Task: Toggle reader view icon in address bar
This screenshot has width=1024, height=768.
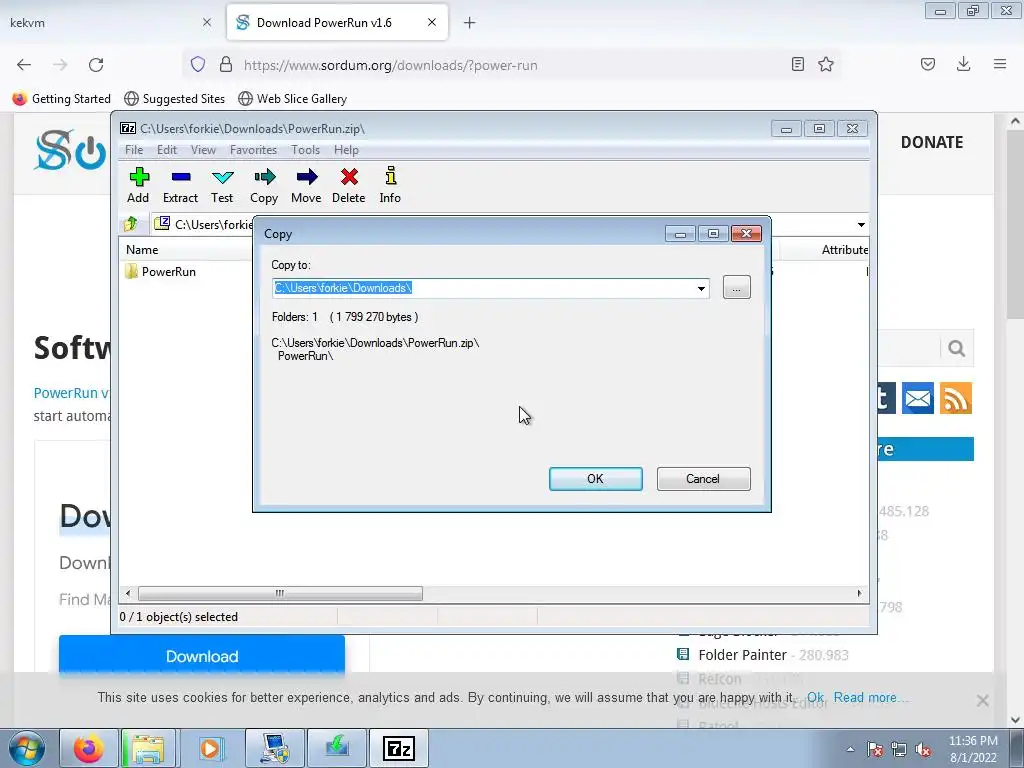Action: (x=797, y=64)
